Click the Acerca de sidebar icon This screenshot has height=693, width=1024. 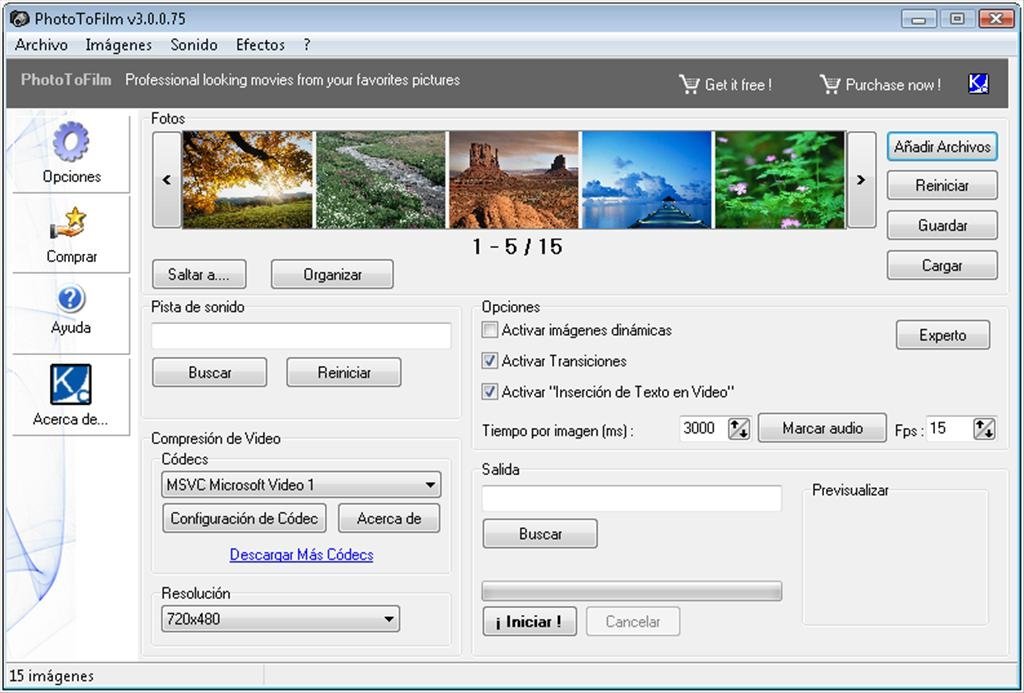(x=71, y=384)
